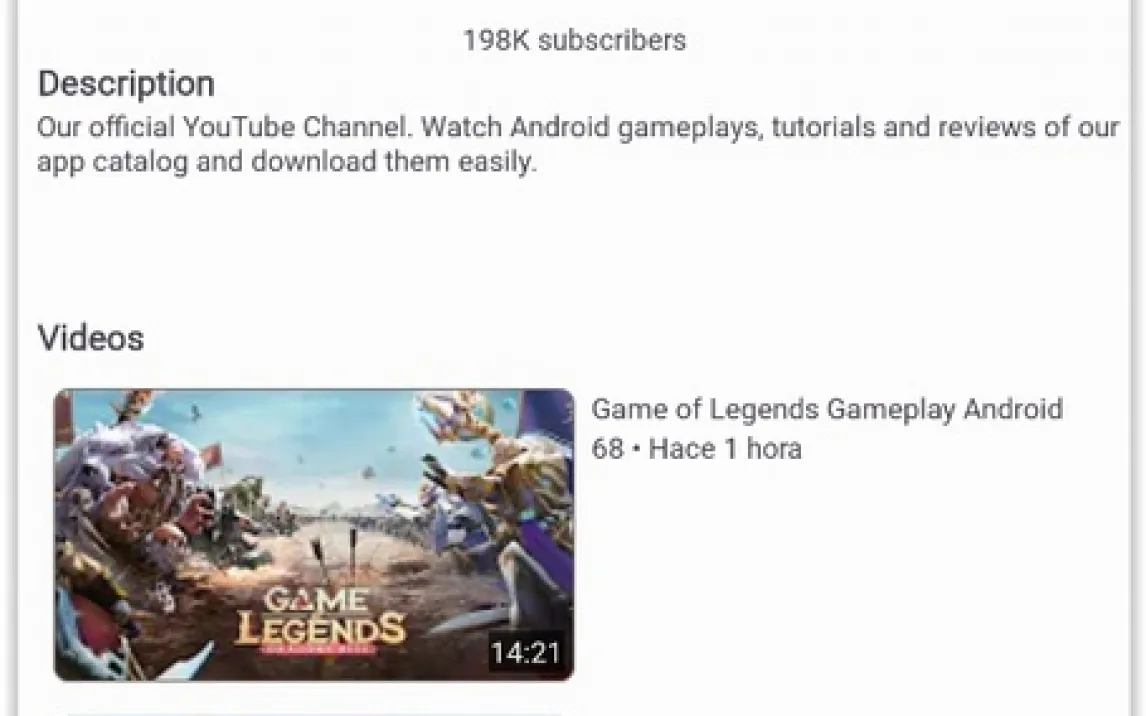Click the armored knight character in the thumbnail
This screenshot has height=716, width=1146.
504,497
